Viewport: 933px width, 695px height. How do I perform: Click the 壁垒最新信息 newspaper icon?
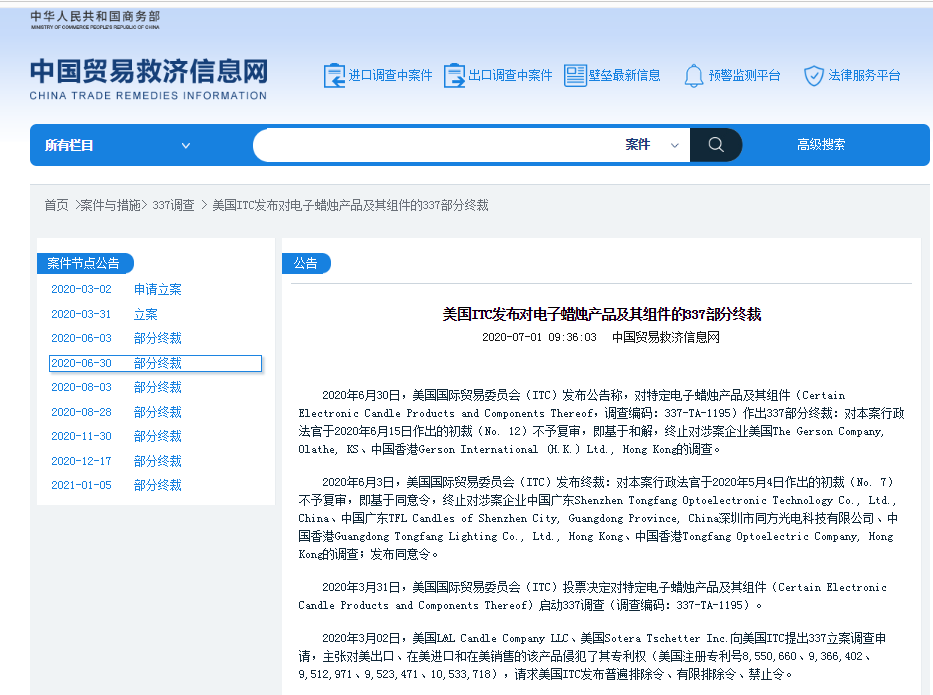[x=575, y=76]
